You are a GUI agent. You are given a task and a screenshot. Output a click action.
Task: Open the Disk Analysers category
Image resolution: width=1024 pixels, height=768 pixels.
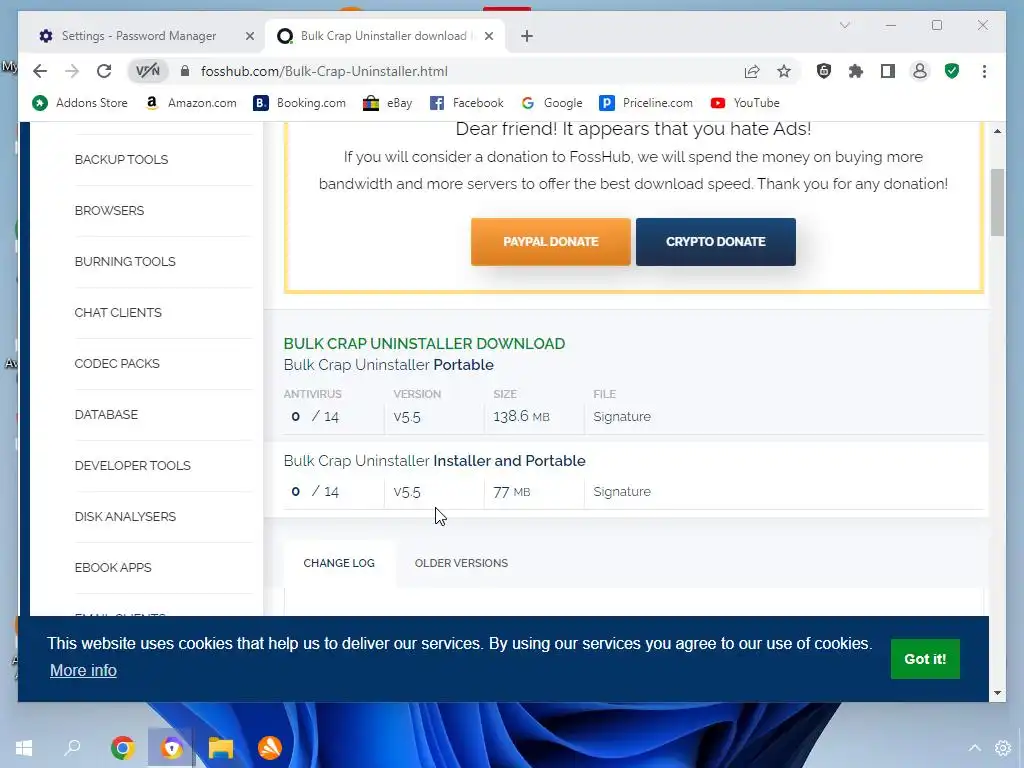[x=125, y=516]
